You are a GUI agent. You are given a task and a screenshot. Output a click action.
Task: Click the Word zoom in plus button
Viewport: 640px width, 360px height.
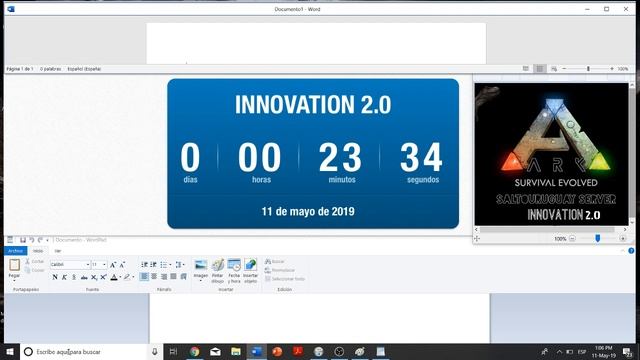click(x=612, y=69)
